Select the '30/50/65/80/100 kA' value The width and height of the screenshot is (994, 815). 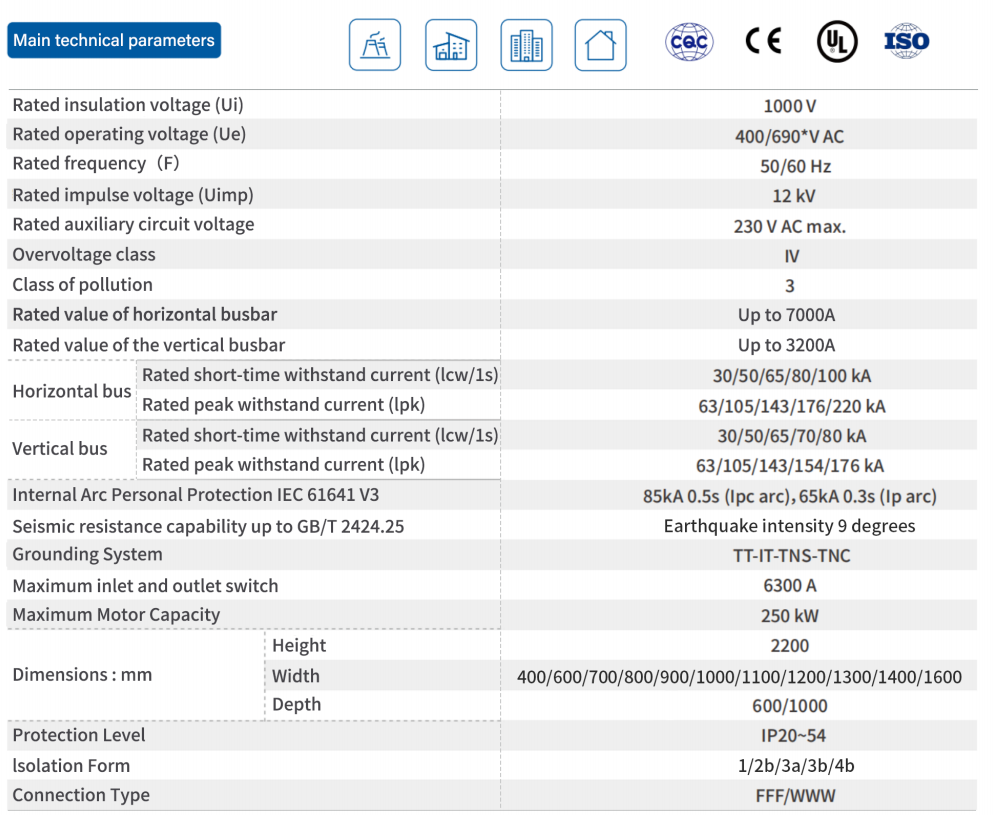(792, 376)
